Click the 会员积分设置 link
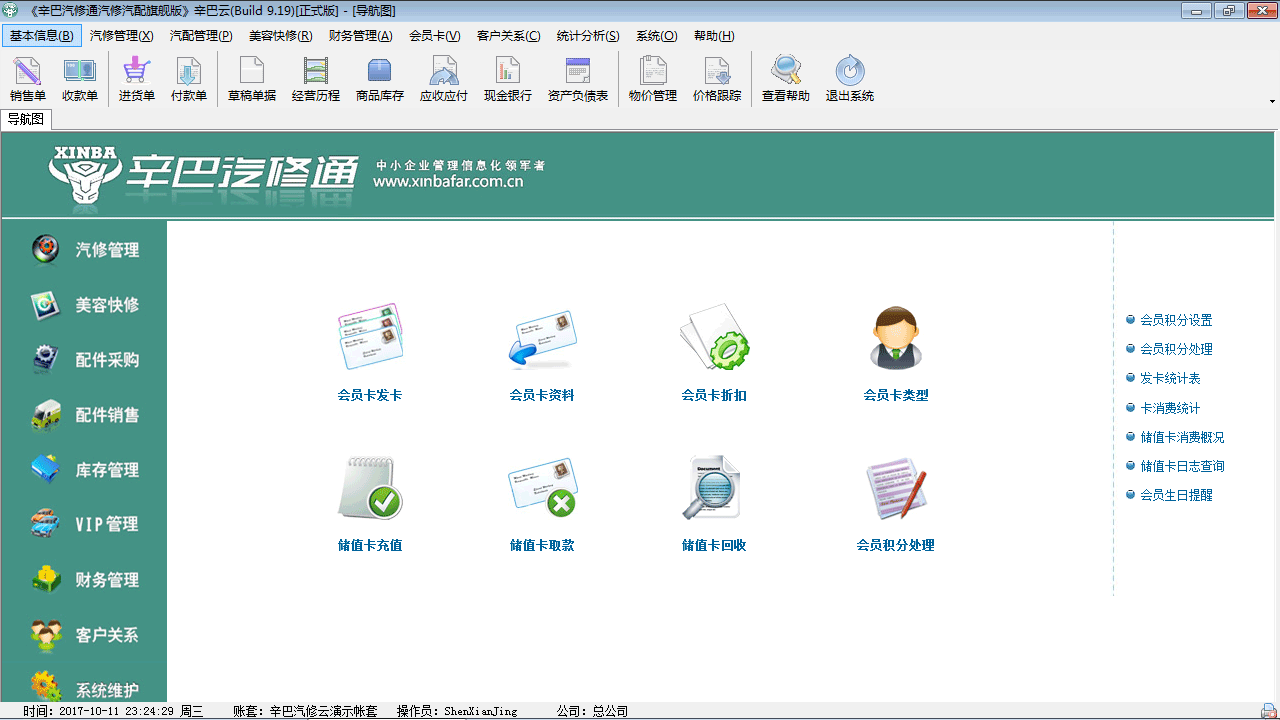Image resolution: width=1280 pixels, height=720 pixels. click(x=1176, y=320)
